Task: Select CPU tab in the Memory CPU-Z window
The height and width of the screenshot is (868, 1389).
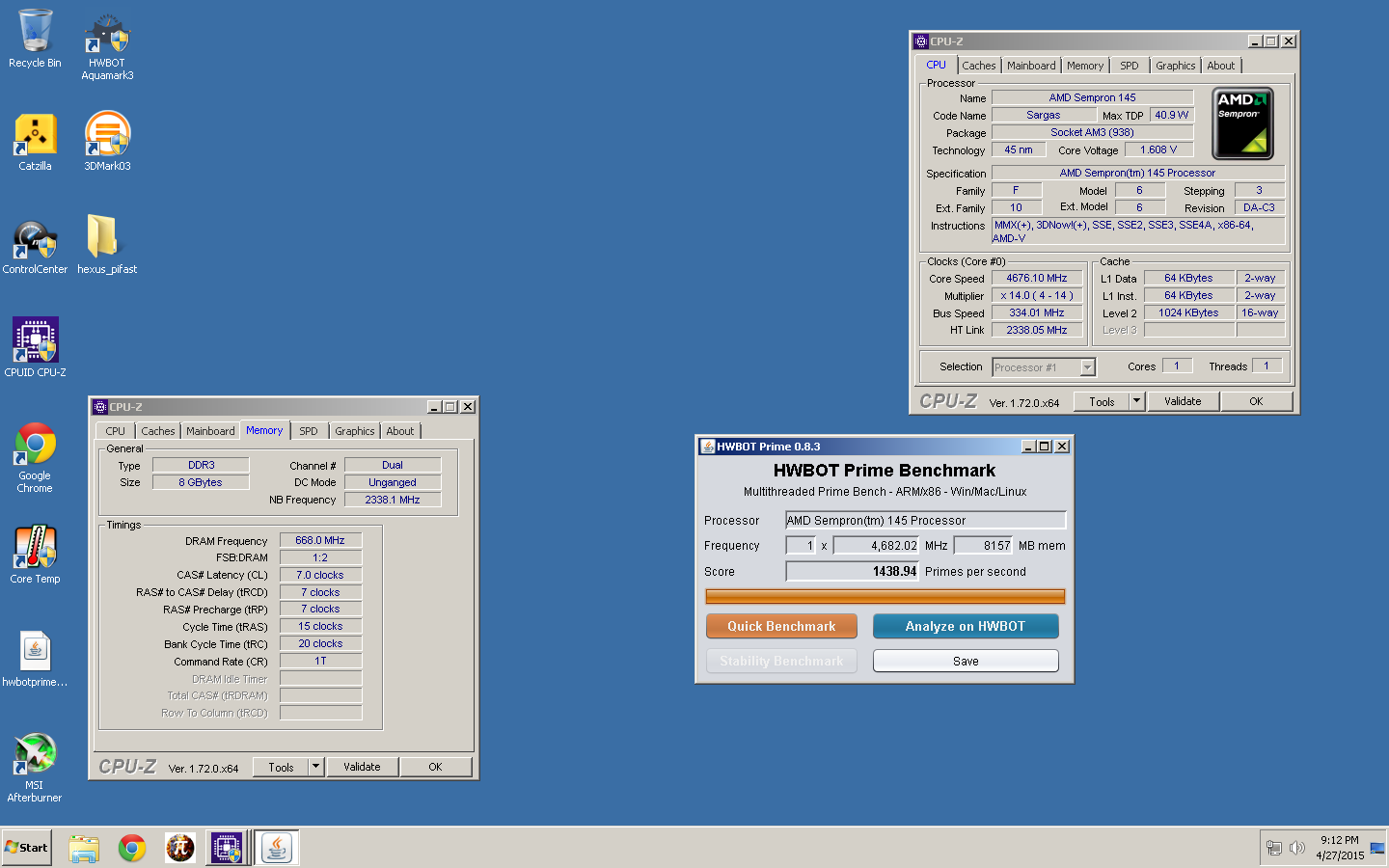Action: click(115, 431)
